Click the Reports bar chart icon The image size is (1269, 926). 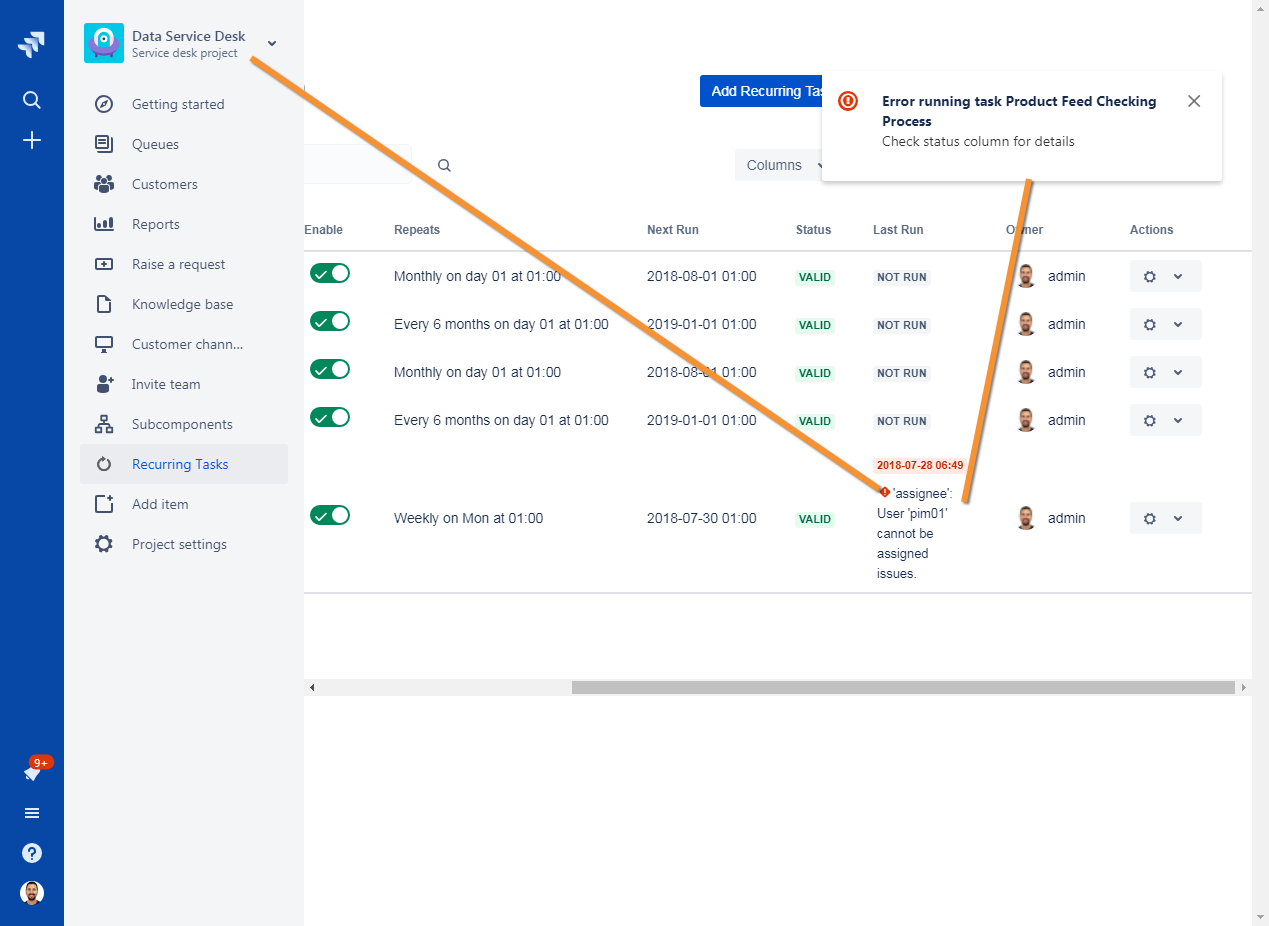pyautogui.click(x=104, y=224)
